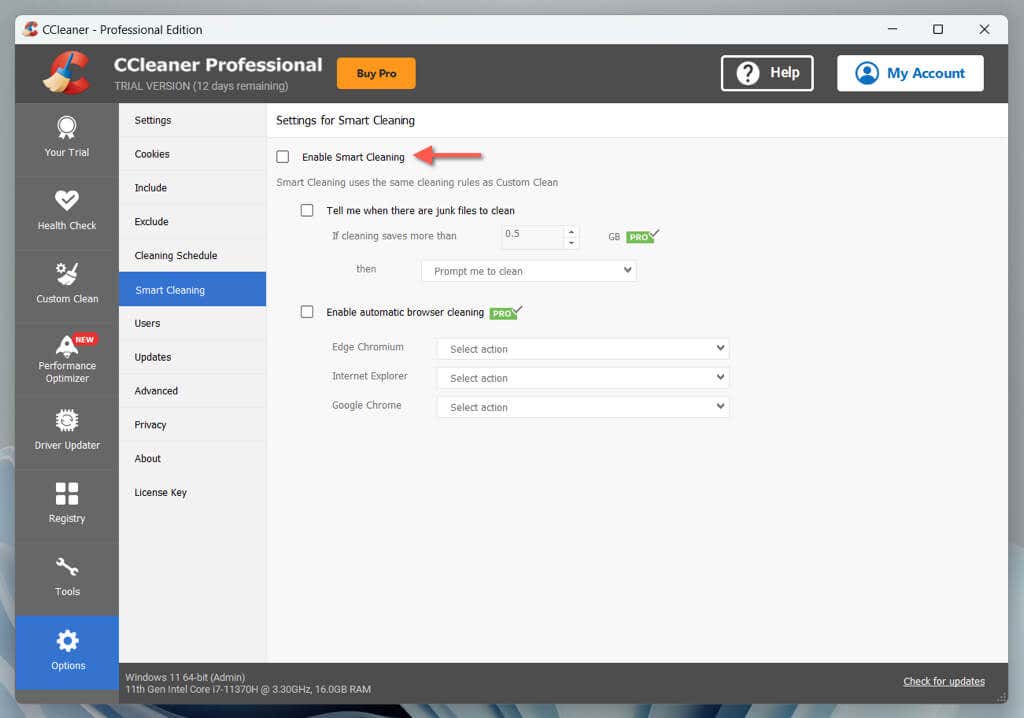Open Performance Optimizer rocket icon

[x=67, y=346]
